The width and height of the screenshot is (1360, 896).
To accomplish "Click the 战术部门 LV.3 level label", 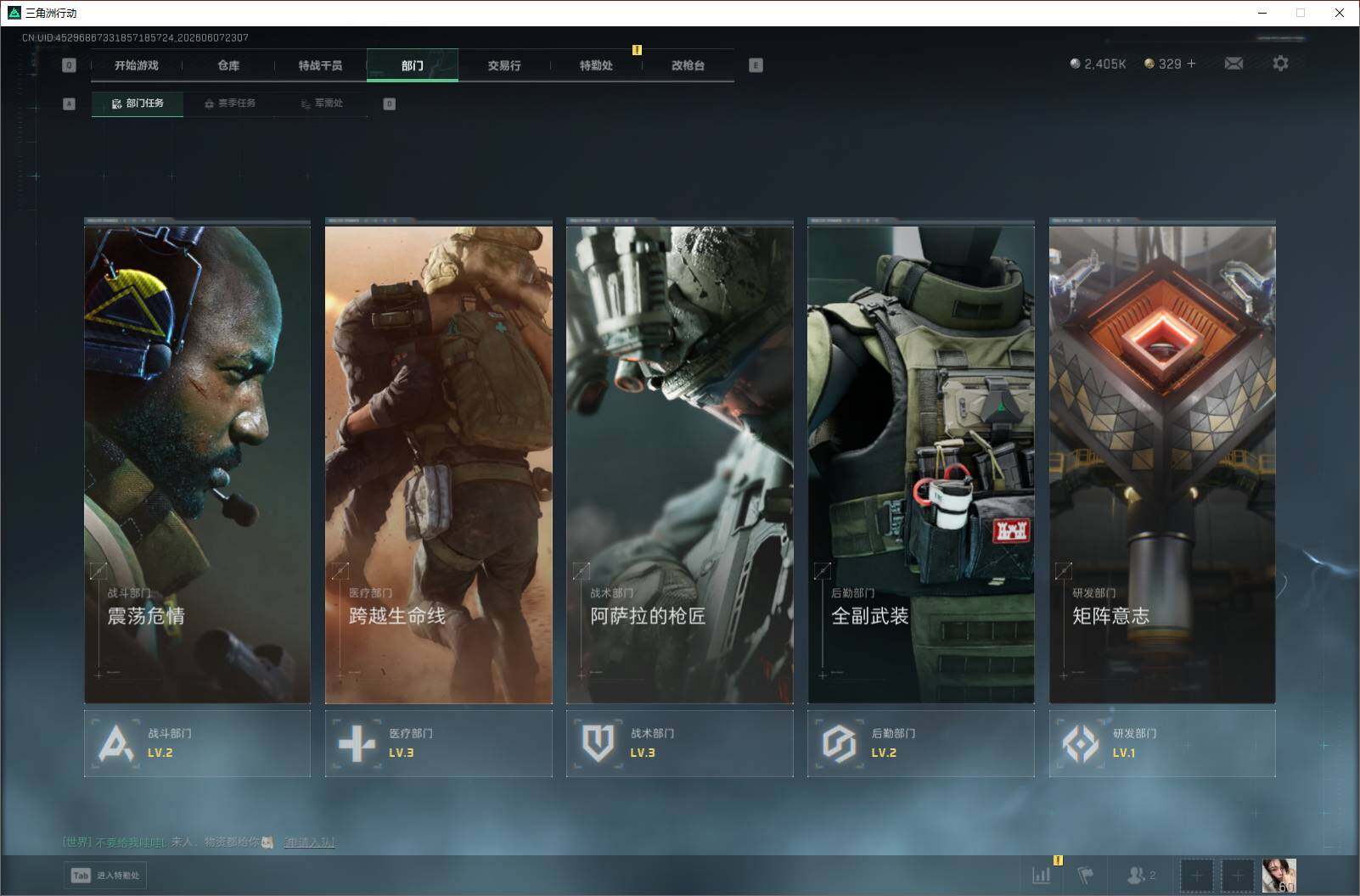I will (x=642, y=753).
